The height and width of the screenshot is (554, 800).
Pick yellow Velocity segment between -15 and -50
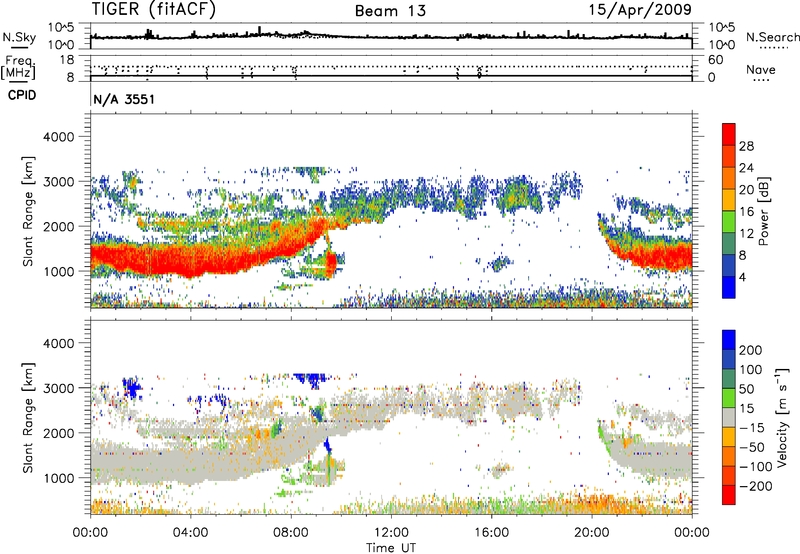coord(729,437)
